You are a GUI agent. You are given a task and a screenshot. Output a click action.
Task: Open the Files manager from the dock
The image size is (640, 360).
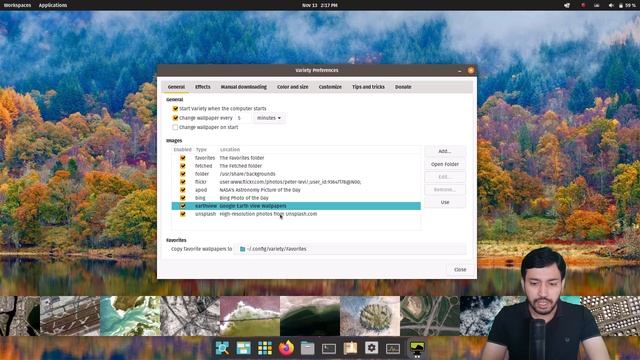click(307, 348)
